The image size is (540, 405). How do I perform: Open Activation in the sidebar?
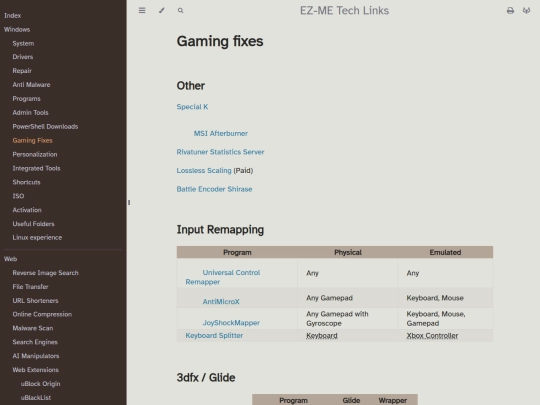coord(27,210)
